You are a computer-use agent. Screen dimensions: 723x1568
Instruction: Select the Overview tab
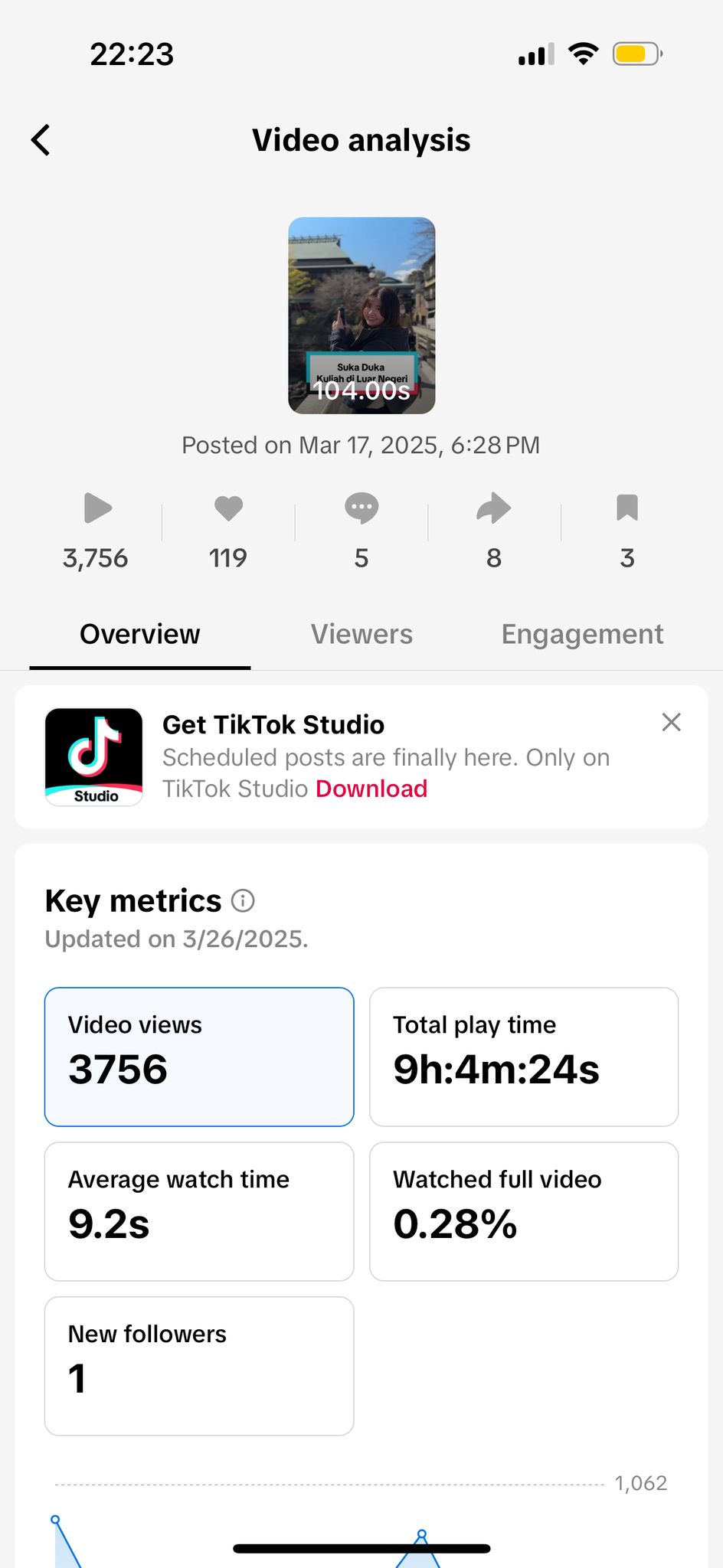pos(140,634)
